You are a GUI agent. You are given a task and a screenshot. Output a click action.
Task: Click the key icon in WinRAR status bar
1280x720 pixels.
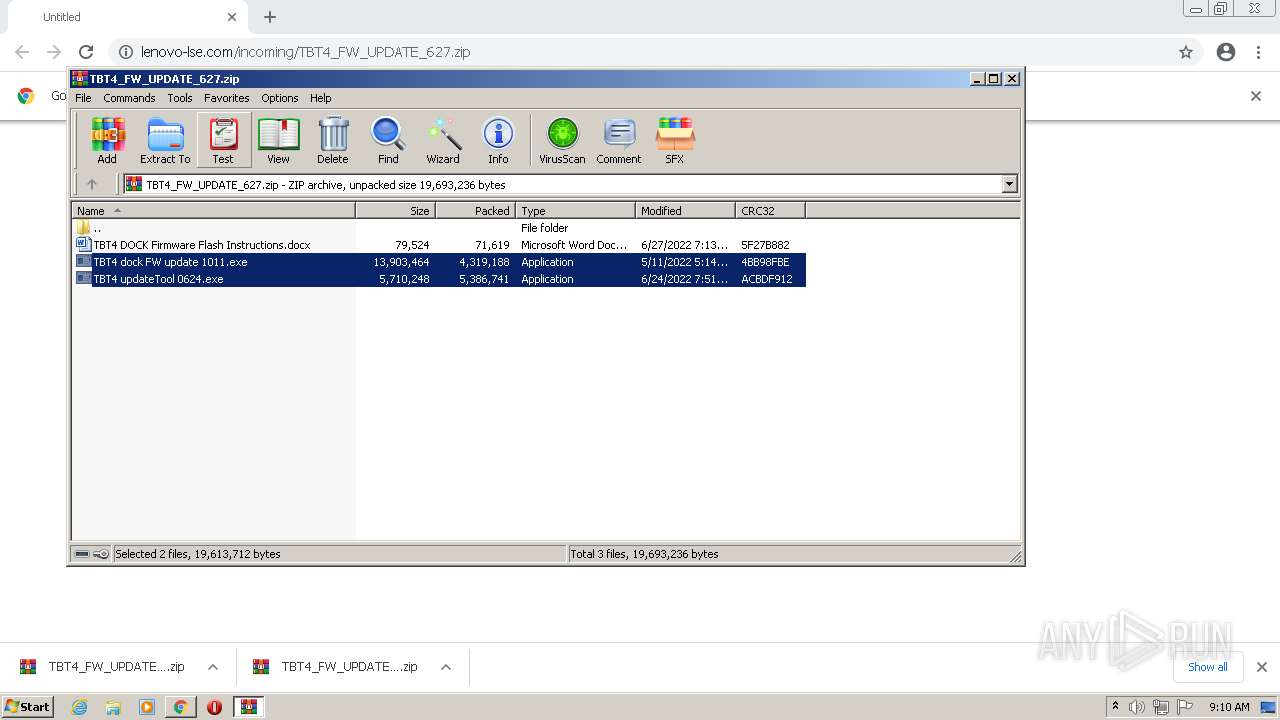101,554
